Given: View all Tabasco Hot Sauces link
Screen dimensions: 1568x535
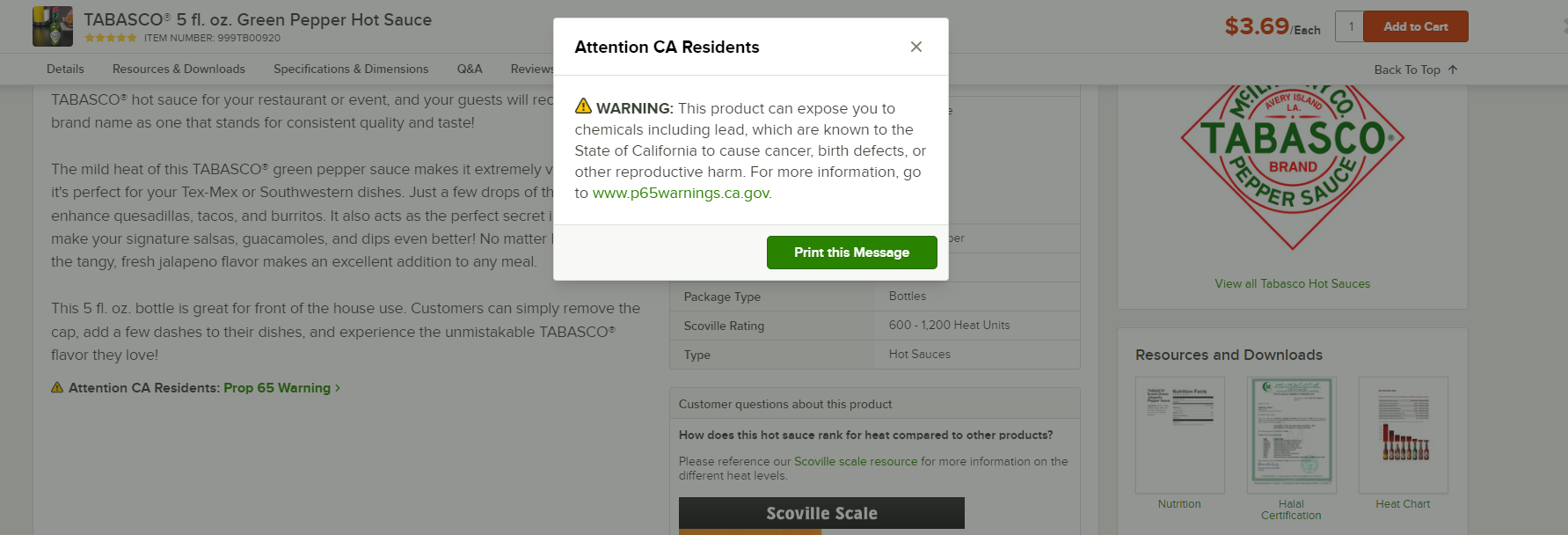Looking at the screenshot, I should (1292, 283).
